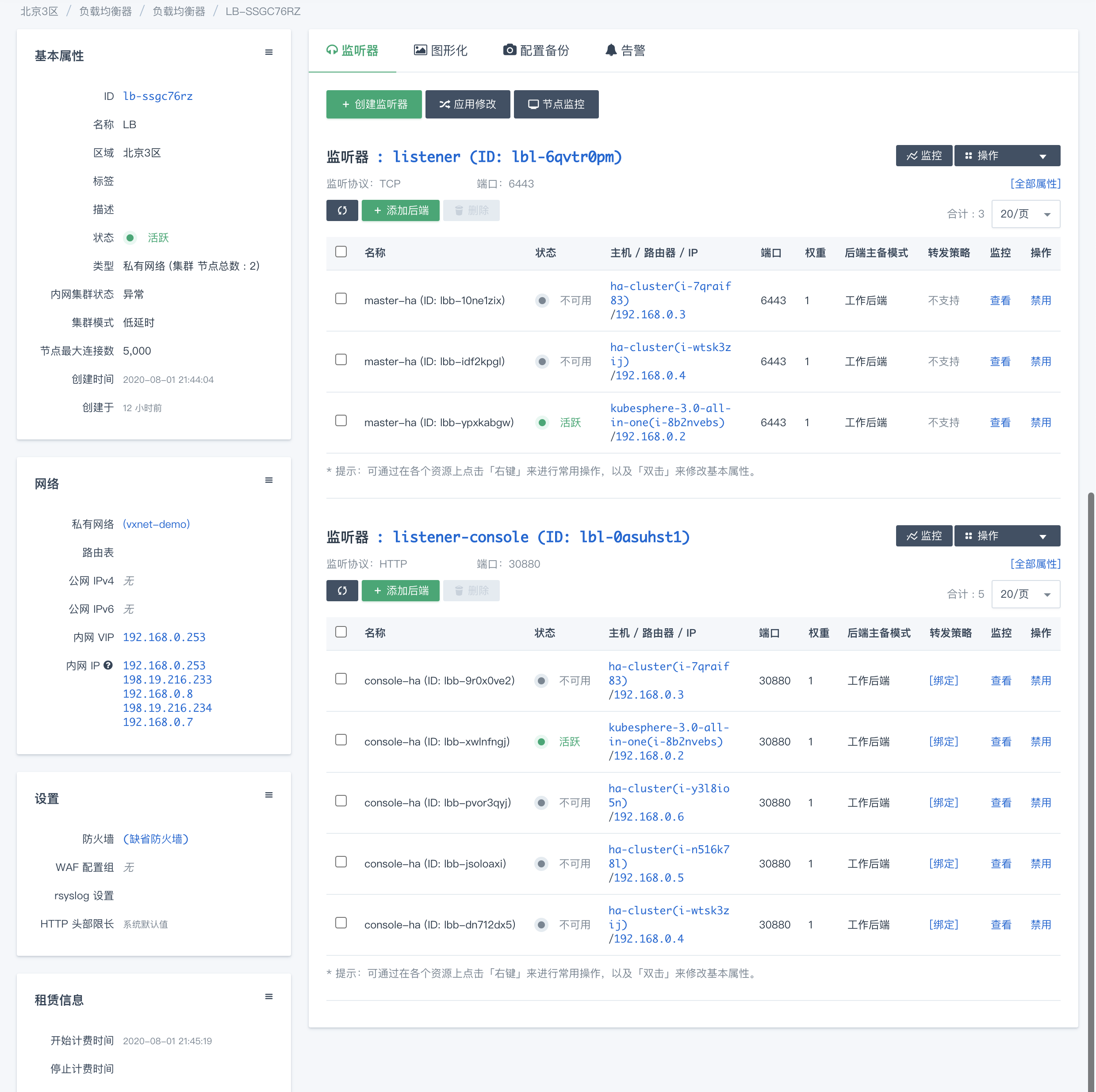Click 删除 trash button under listener-console
Screen dimensions: 1096x1092
(x=471, y=591)
